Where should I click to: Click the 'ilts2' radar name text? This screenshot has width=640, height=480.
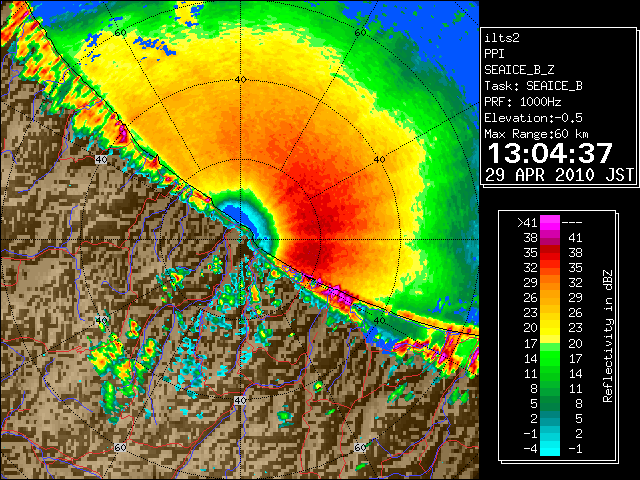[x=502, y=38]
